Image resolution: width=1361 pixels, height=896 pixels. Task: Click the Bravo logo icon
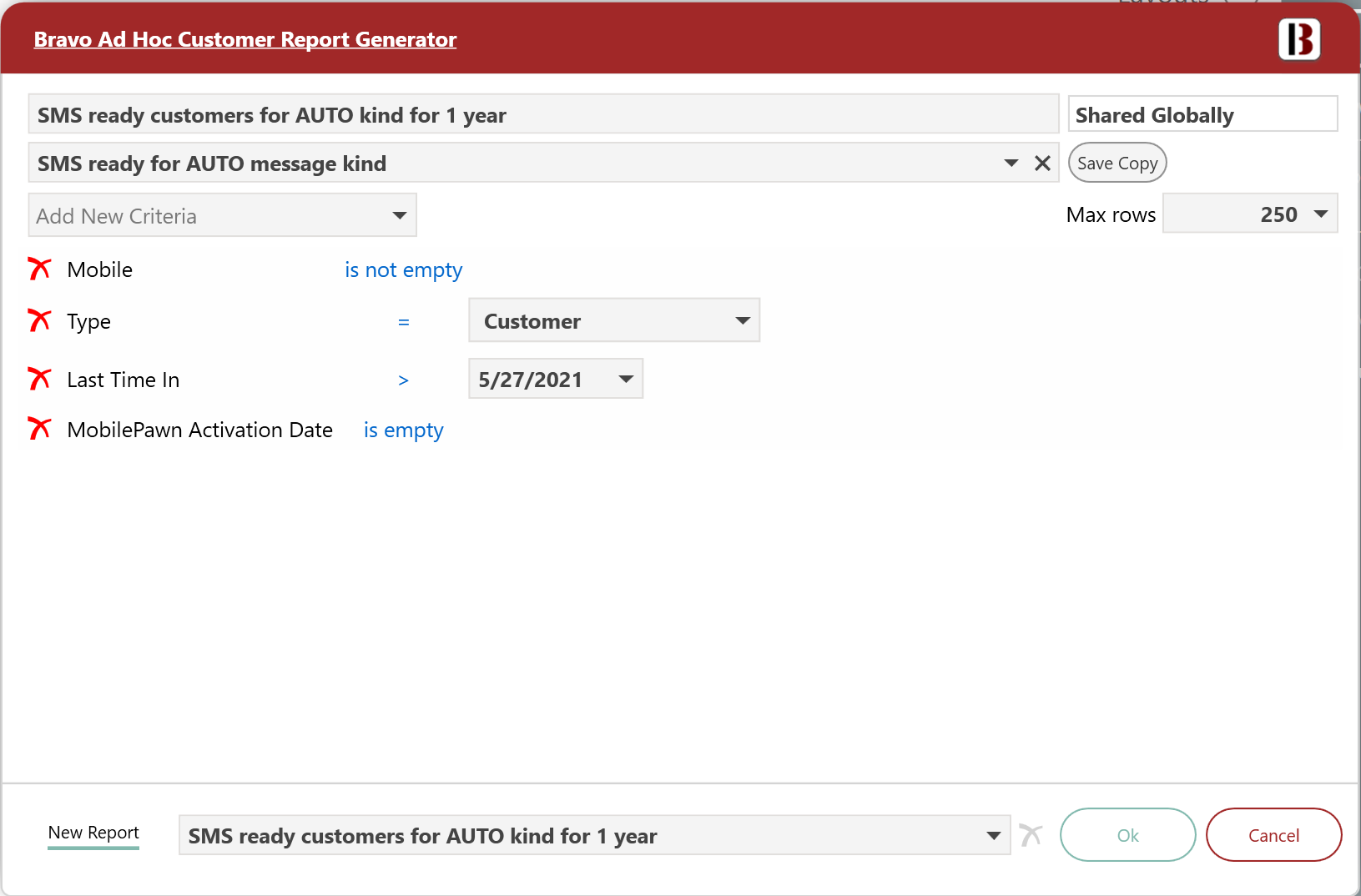(1298, 39)
